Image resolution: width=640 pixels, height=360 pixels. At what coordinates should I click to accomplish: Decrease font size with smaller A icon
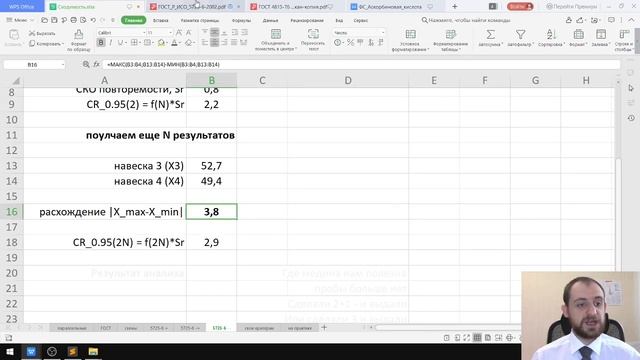tap(189, 33)
